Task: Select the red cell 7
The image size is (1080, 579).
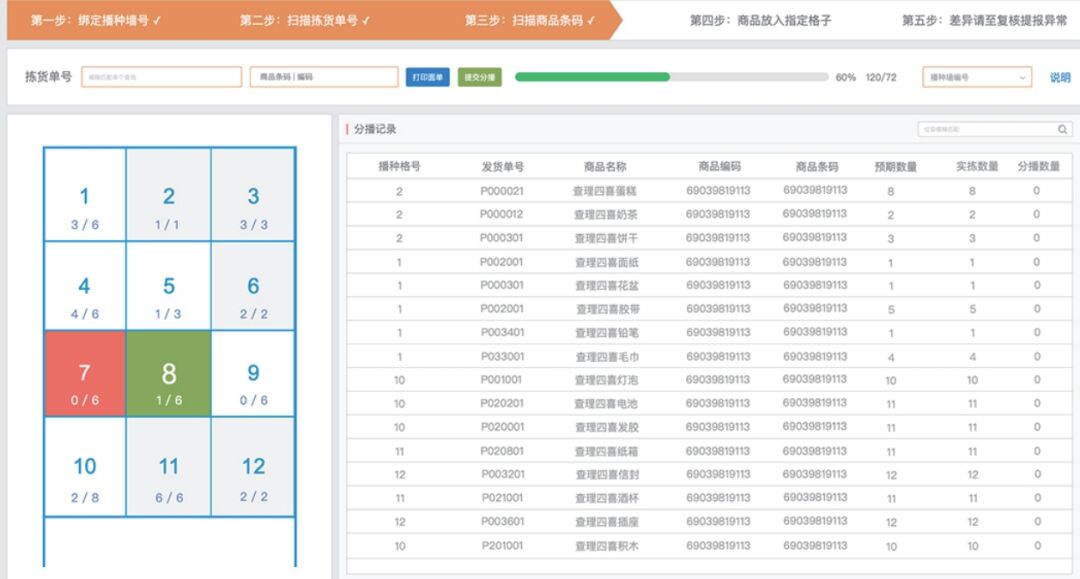Action: pos(85,374)
